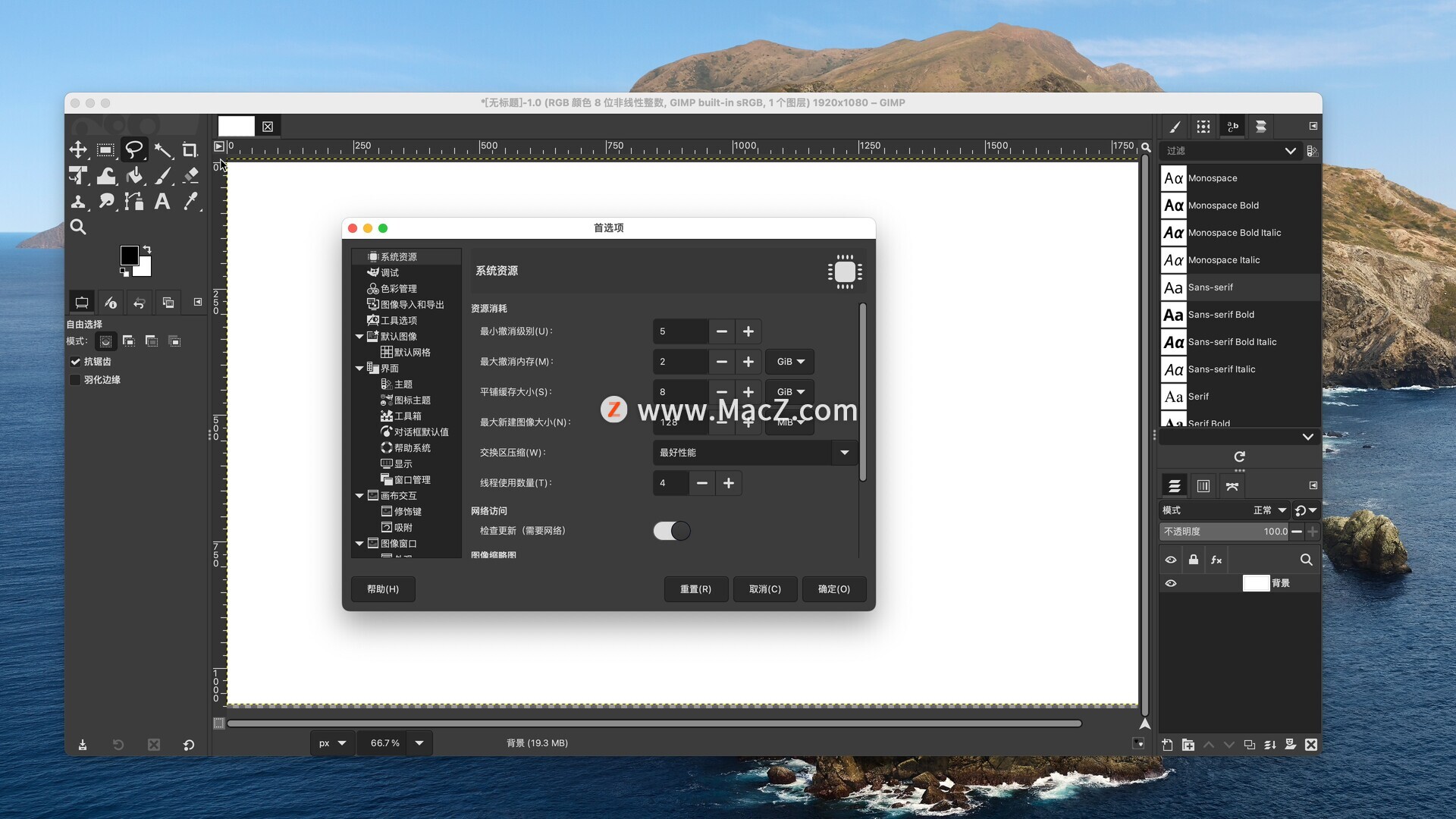Select the Crop tool

[x=190, y=150]
